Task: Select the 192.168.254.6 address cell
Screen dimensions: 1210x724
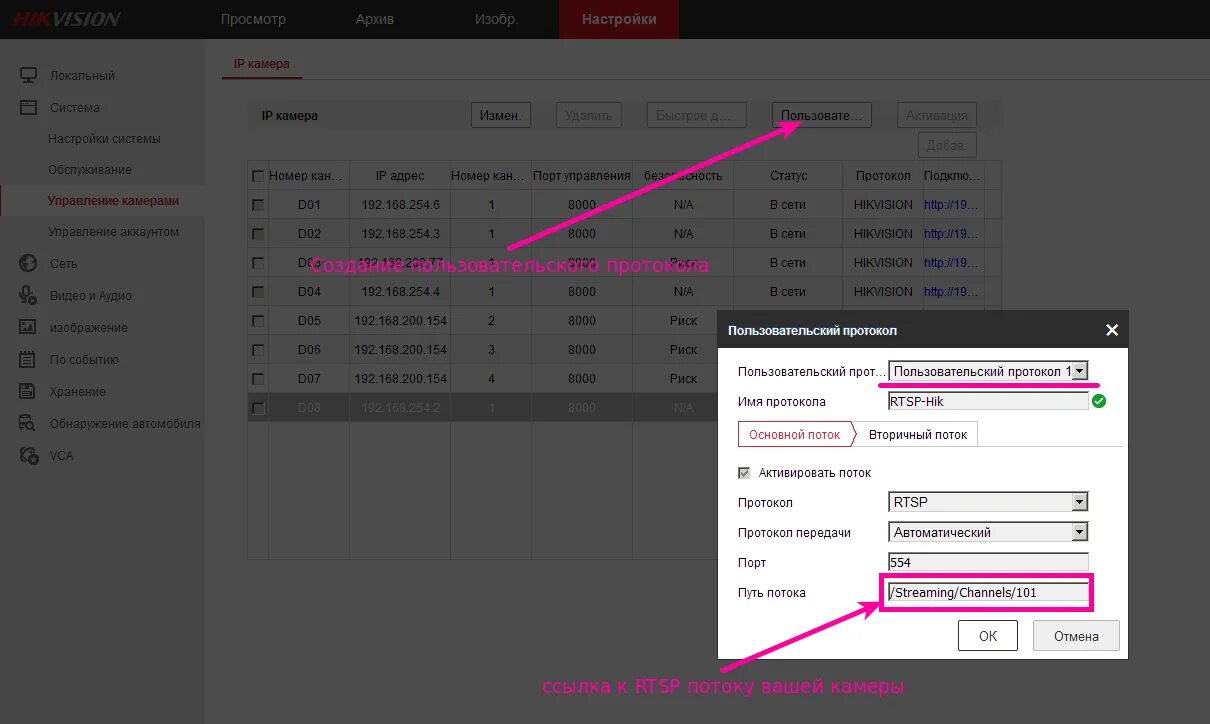Action: (400, 205)
